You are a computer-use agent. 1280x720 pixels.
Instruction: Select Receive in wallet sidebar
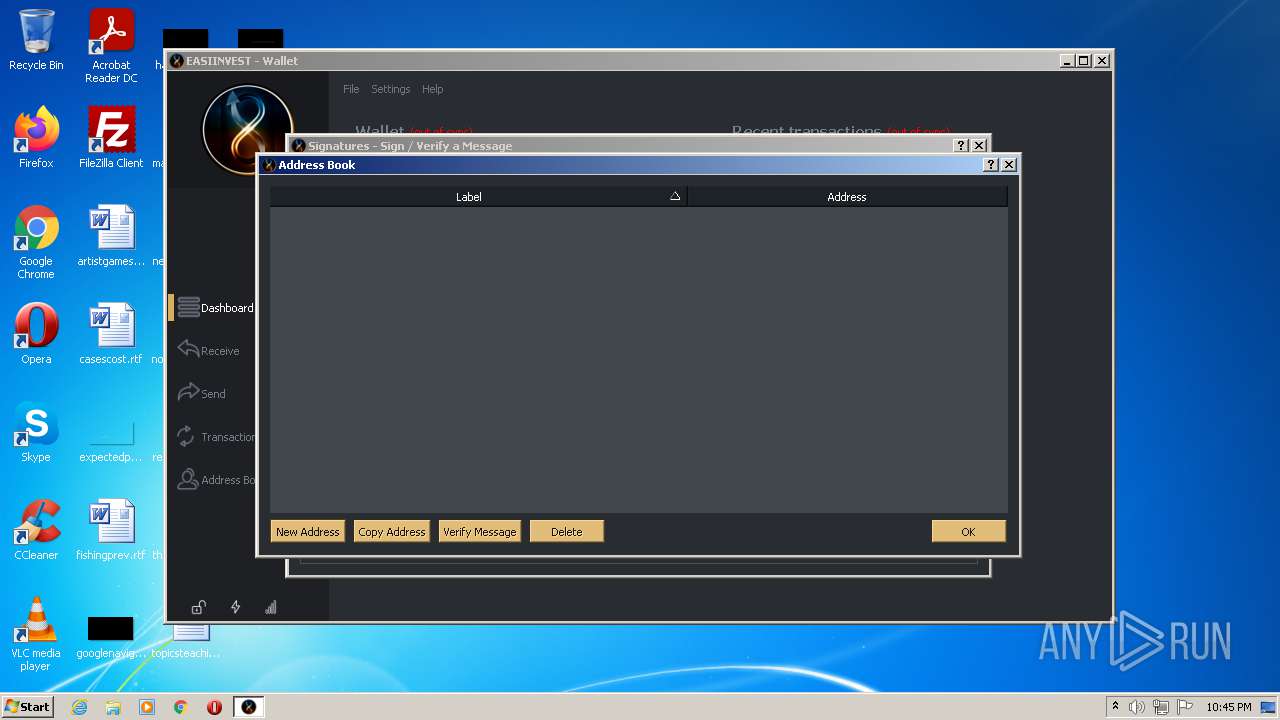(209, 350)
